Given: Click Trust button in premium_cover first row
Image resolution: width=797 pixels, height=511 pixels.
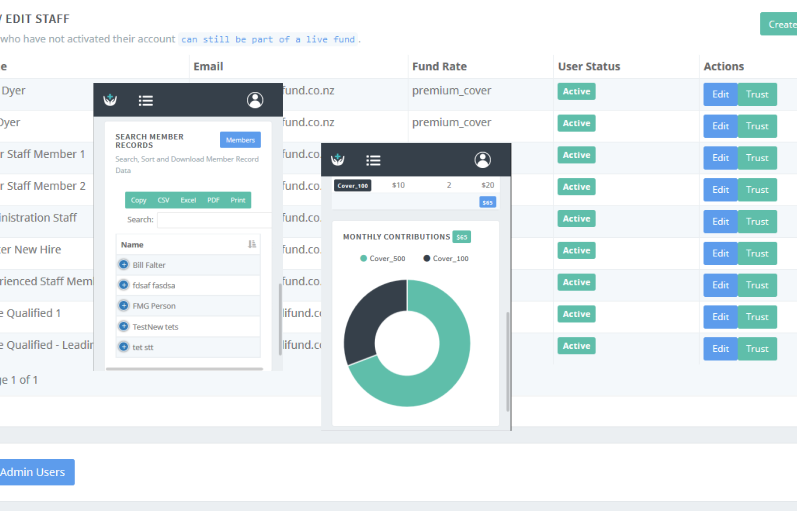Looking at the screenshot, I should (757, 96).
